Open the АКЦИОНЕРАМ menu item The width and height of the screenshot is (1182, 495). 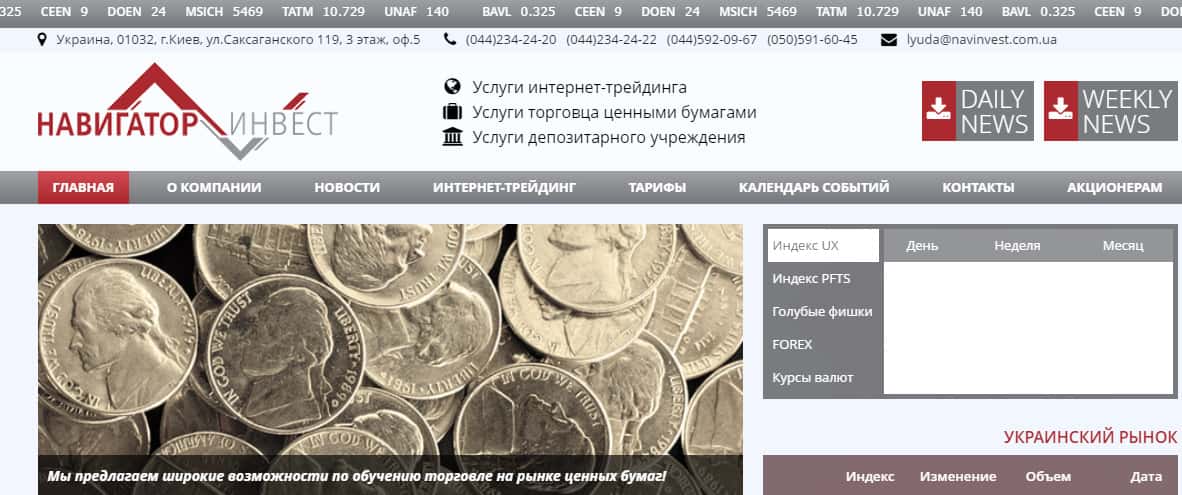(1115, 188)
